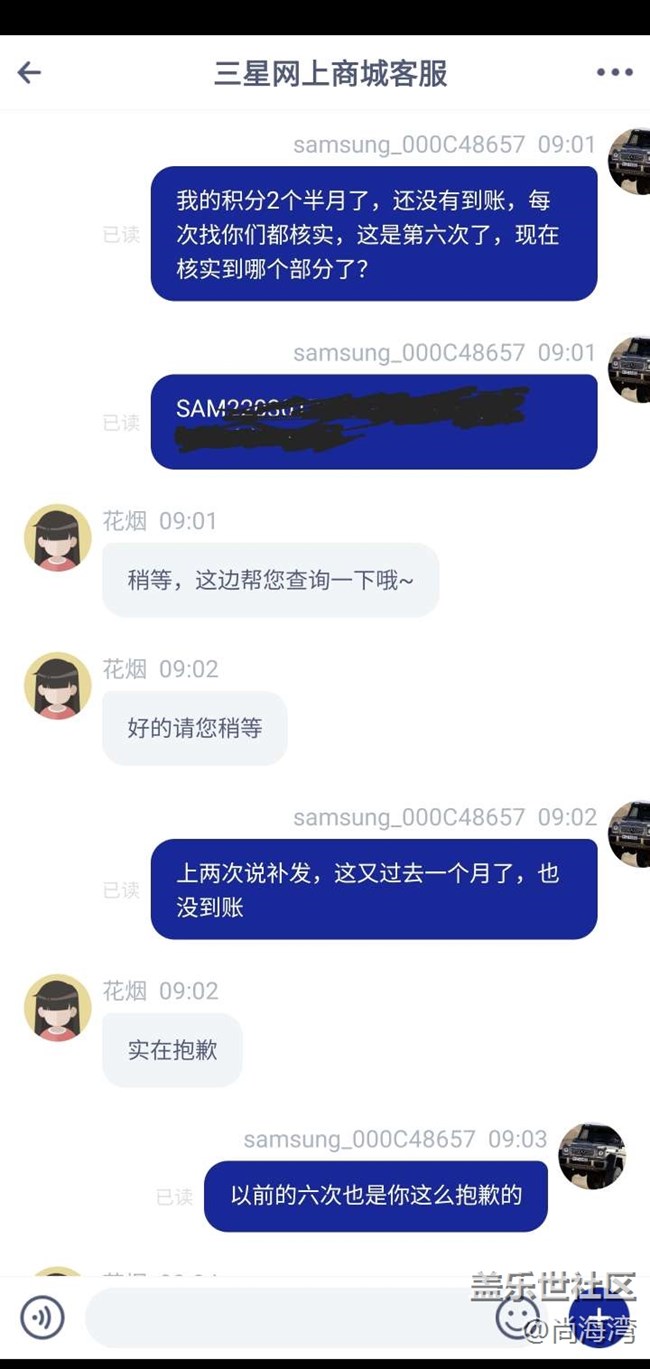Tap 花烟 avatar beside the 09:01 message
The image size is (650, 1369).
pos(57,537)
